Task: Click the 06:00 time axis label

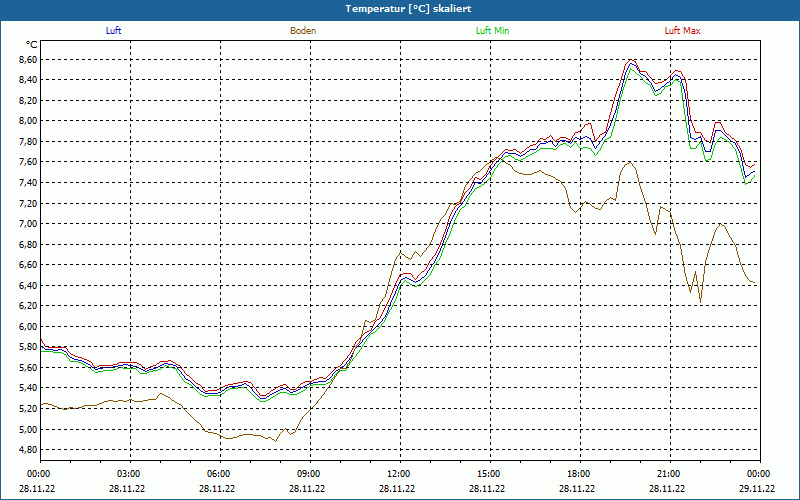Action: pyautogui.click(x=217, y=474)
